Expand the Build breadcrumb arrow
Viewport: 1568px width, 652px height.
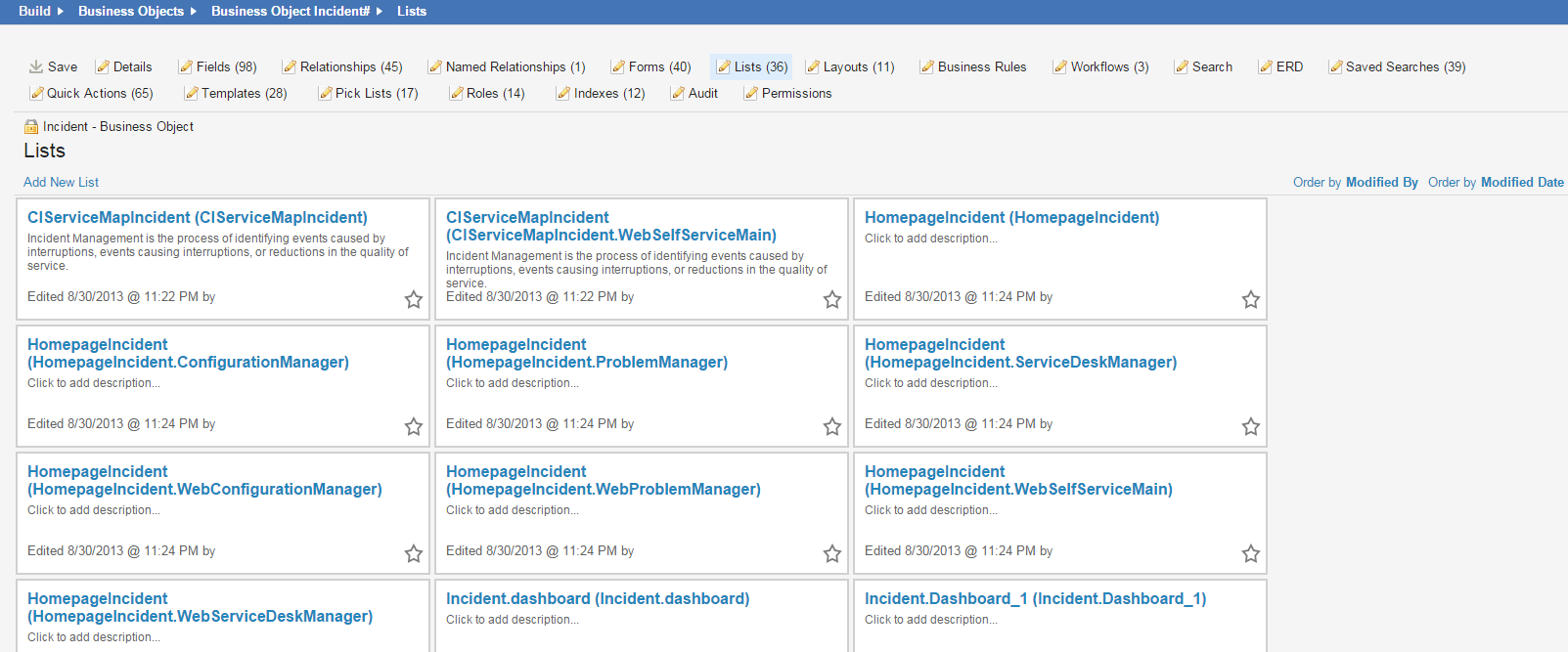[x=60, y=11]
